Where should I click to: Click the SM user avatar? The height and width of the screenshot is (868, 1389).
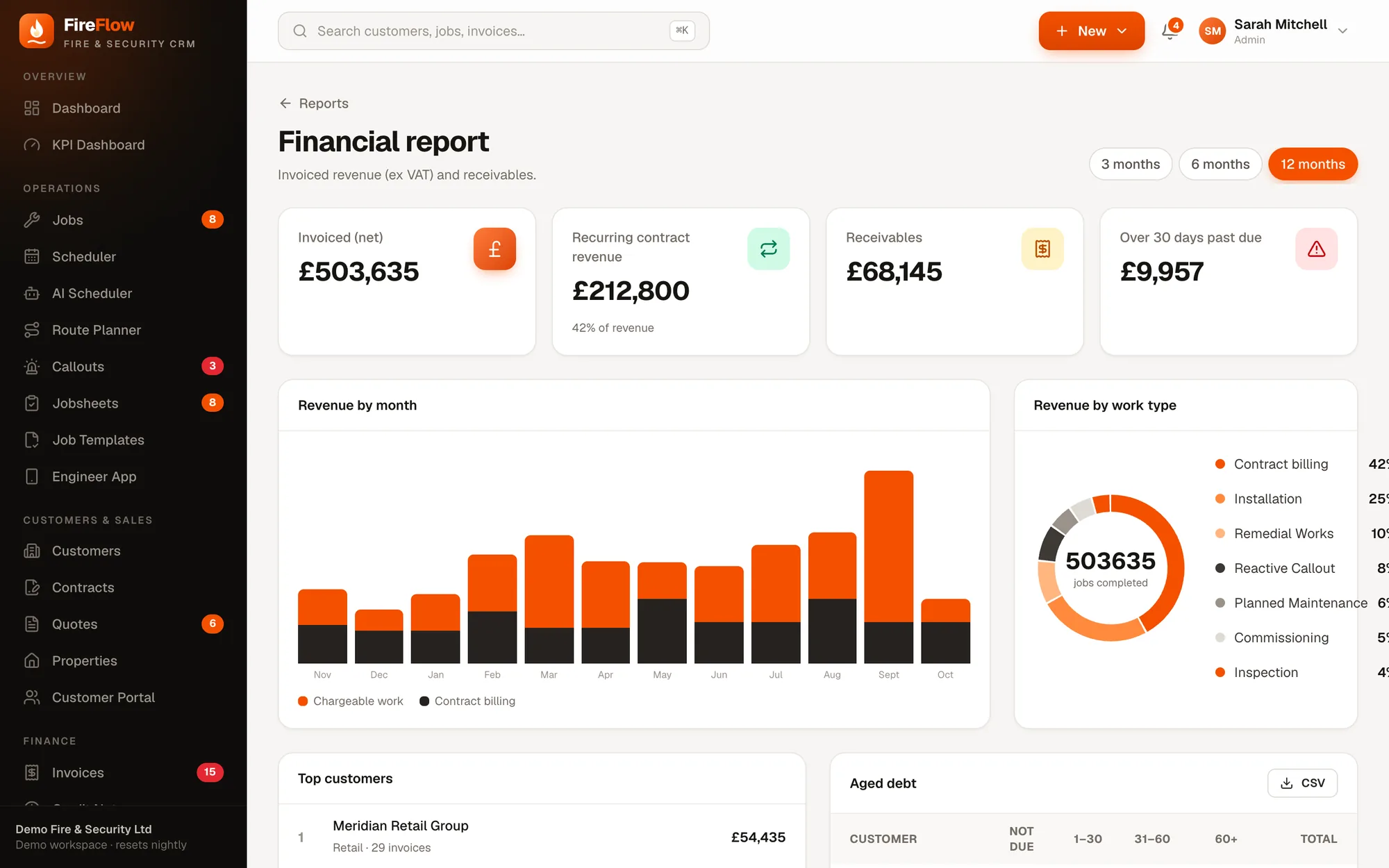pyautogui.click(x=1213, y=31)
